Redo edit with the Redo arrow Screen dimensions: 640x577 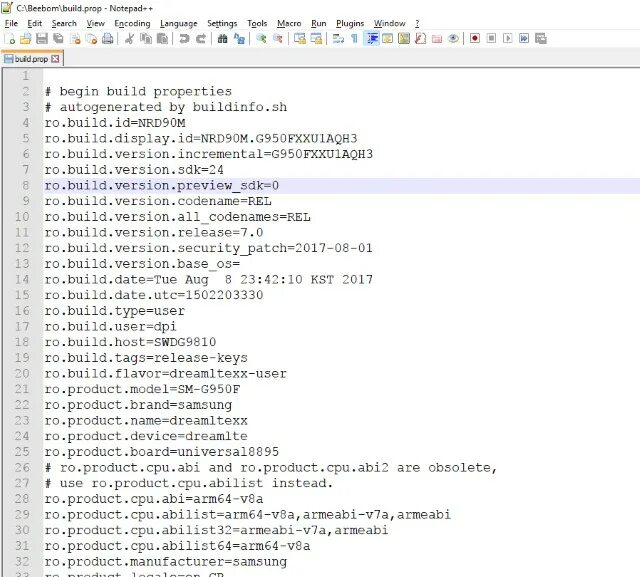(201, 39)
